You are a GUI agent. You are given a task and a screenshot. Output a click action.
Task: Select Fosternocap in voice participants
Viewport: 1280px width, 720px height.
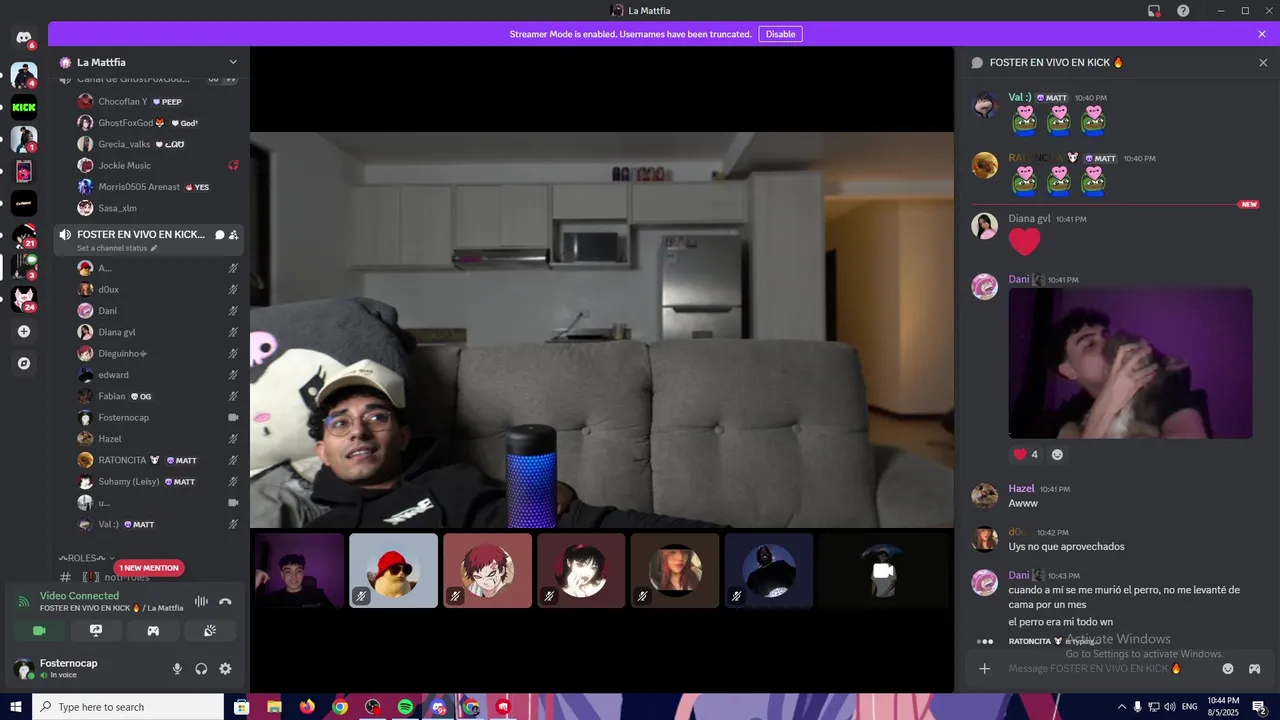pyautogui.click(x=158, y=417)
